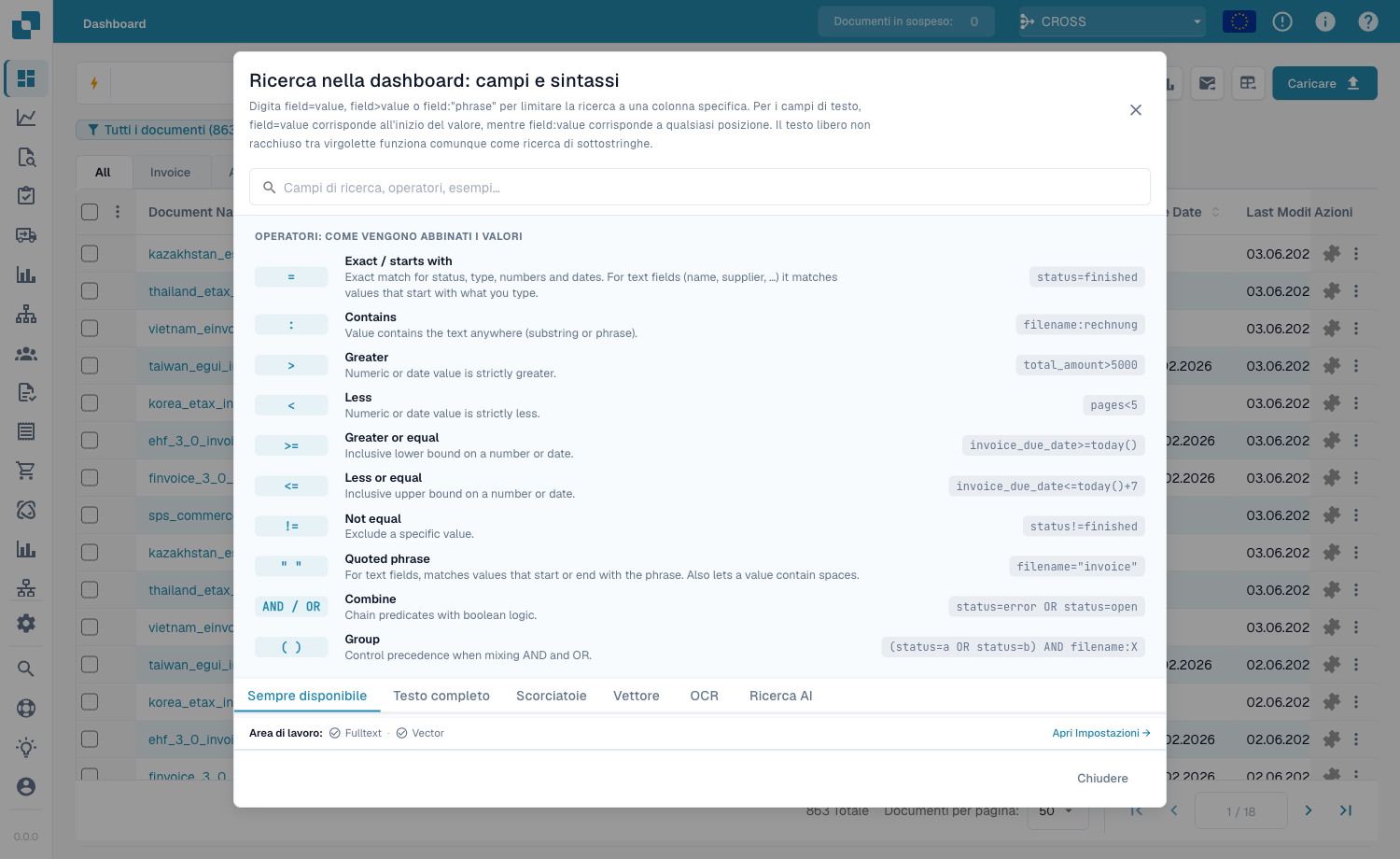This screenshot has width=1400, height=859.
Task: Open the three-dots menu for sps_commerce row
Action: click(1356, 514)
